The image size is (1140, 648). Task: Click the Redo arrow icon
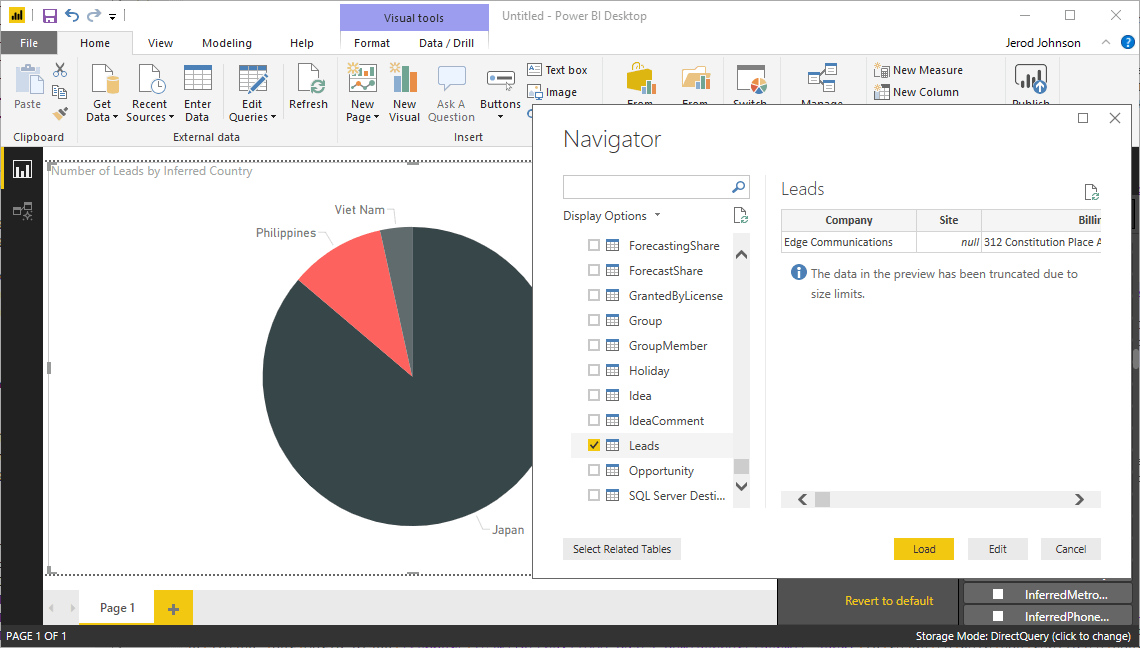pos(94,15)
